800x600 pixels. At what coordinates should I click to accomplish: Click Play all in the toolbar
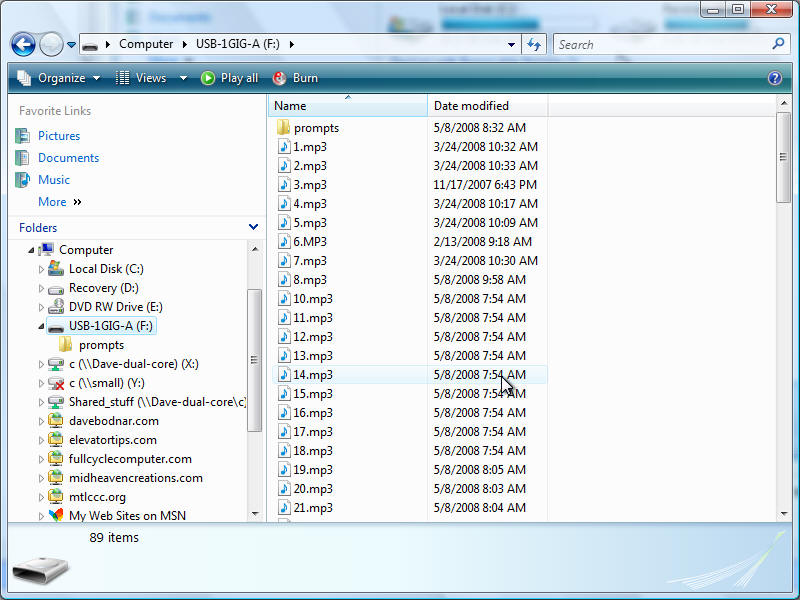coord(229,78)
